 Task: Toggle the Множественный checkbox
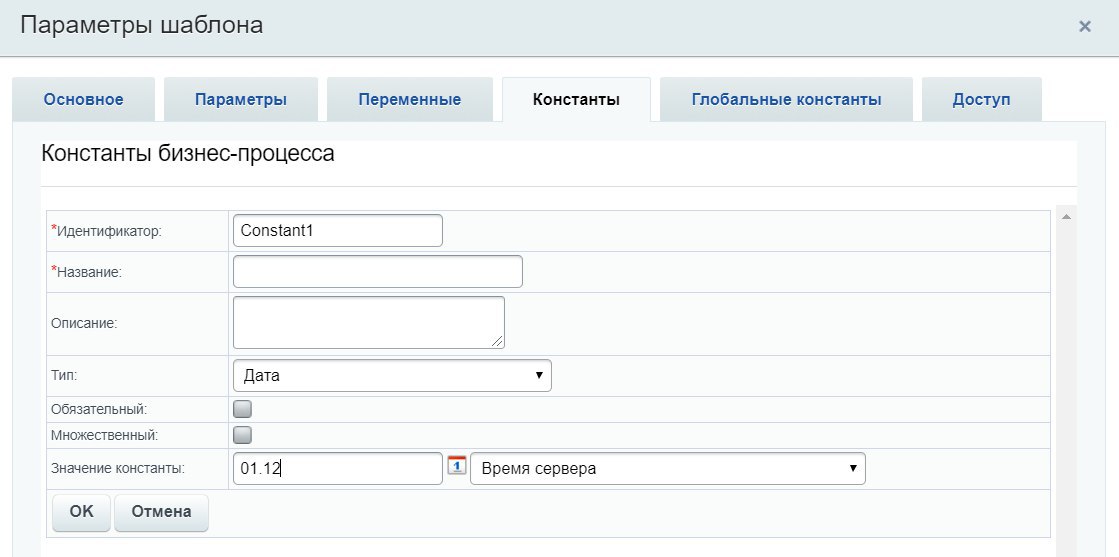coord(242,435)
